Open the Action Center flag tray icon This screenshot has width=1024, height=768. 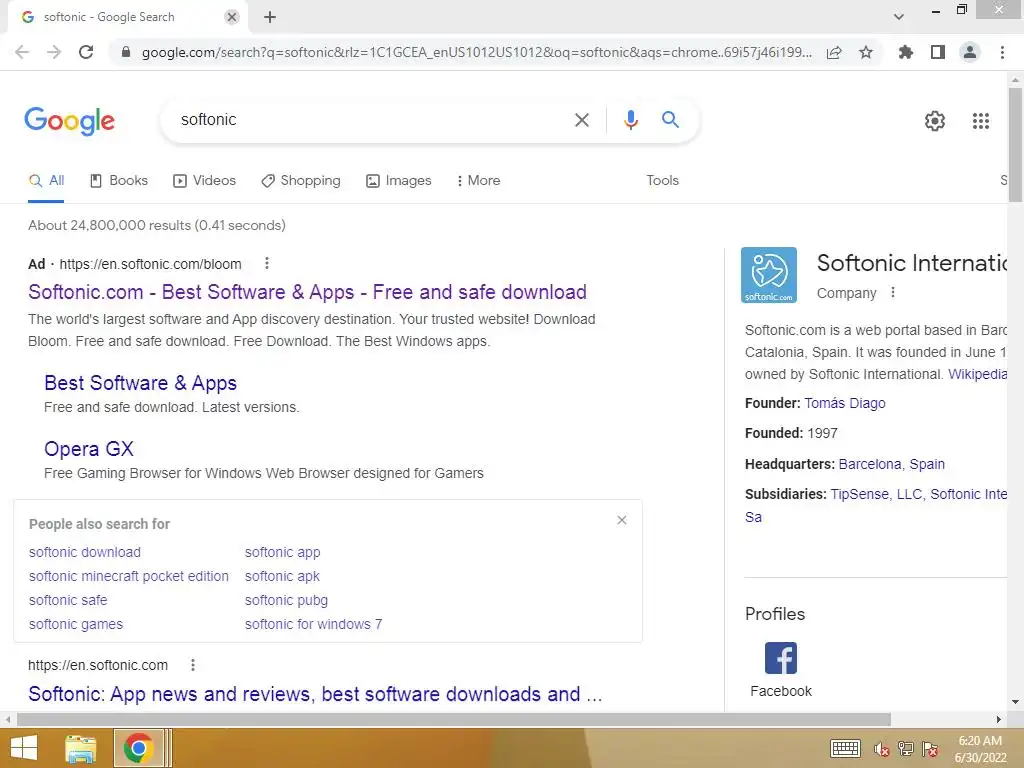click(930, 749)
